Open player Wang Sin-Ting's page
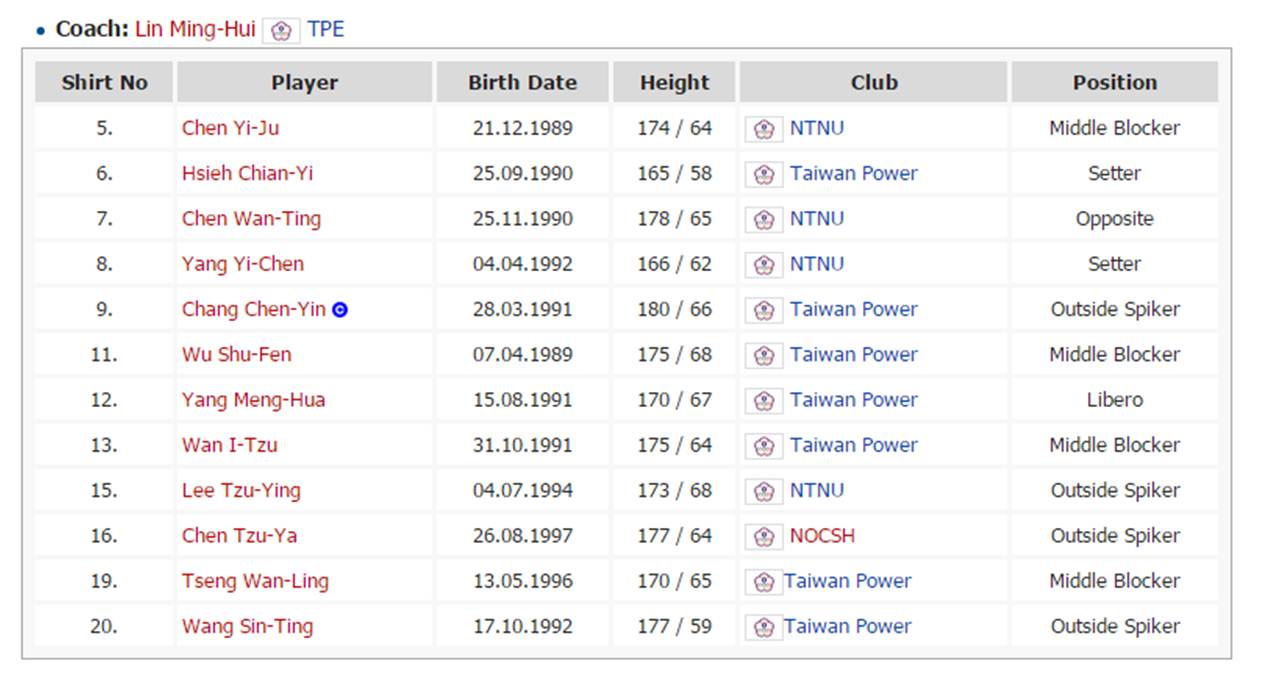Viewport: 1262px width, 683px height. [x=247, y=626]
